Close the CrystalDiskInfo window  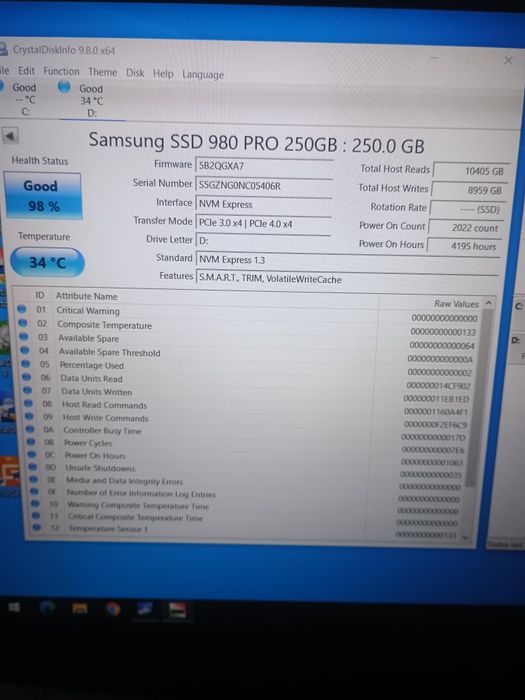[508, 60]
